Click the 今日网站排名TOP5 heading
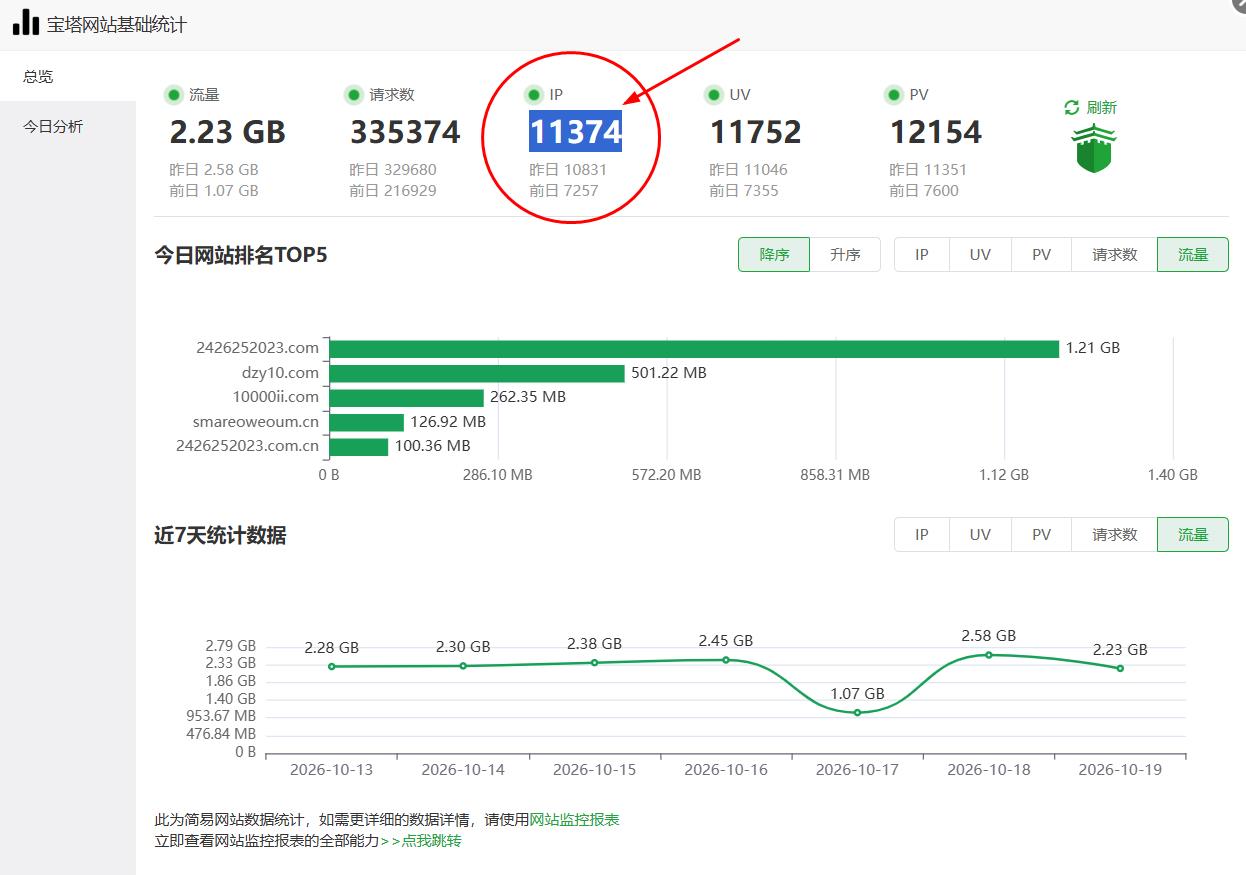 pyautogui.click(x=241, y=254)
